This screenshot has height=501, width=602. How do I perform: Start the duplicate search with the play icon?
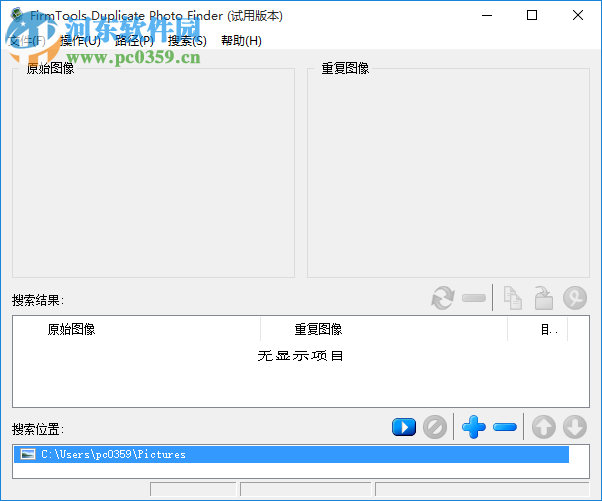[404, 427]
